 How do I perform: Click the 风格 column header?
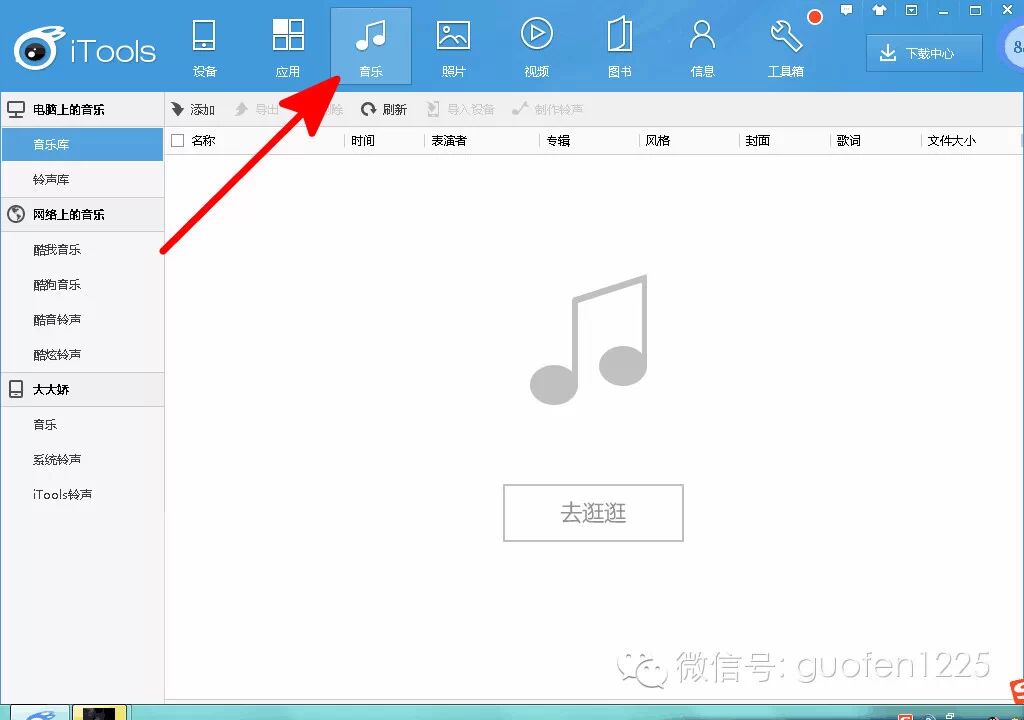coord(658,140)
